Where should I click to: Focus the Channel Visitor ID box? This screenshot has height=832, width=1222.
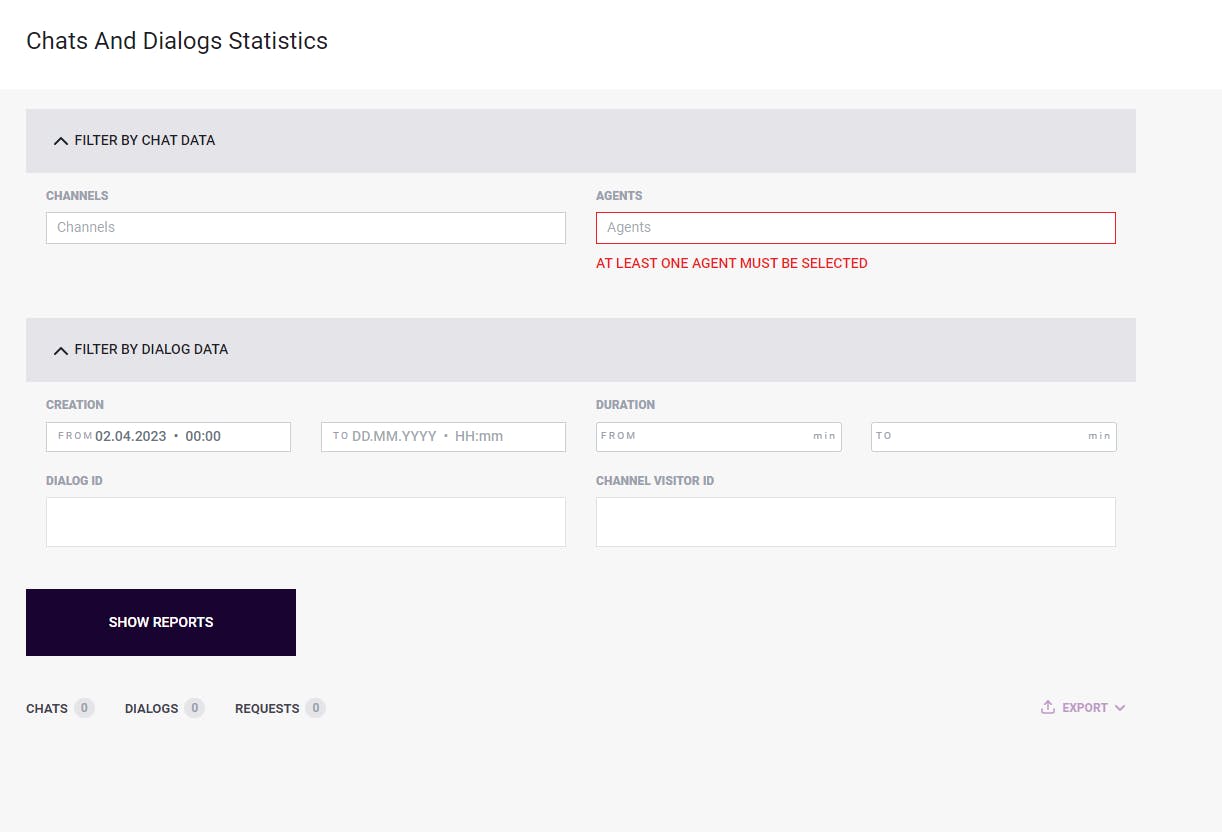pos(855,522)
